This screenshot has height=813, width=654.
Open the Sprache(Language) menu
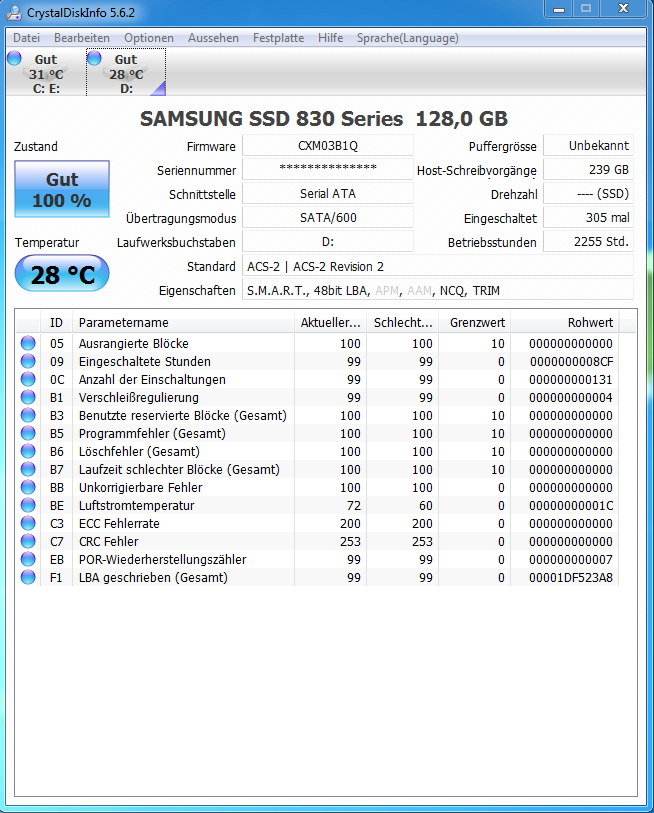pyautogui.click(x=408, y=38)
